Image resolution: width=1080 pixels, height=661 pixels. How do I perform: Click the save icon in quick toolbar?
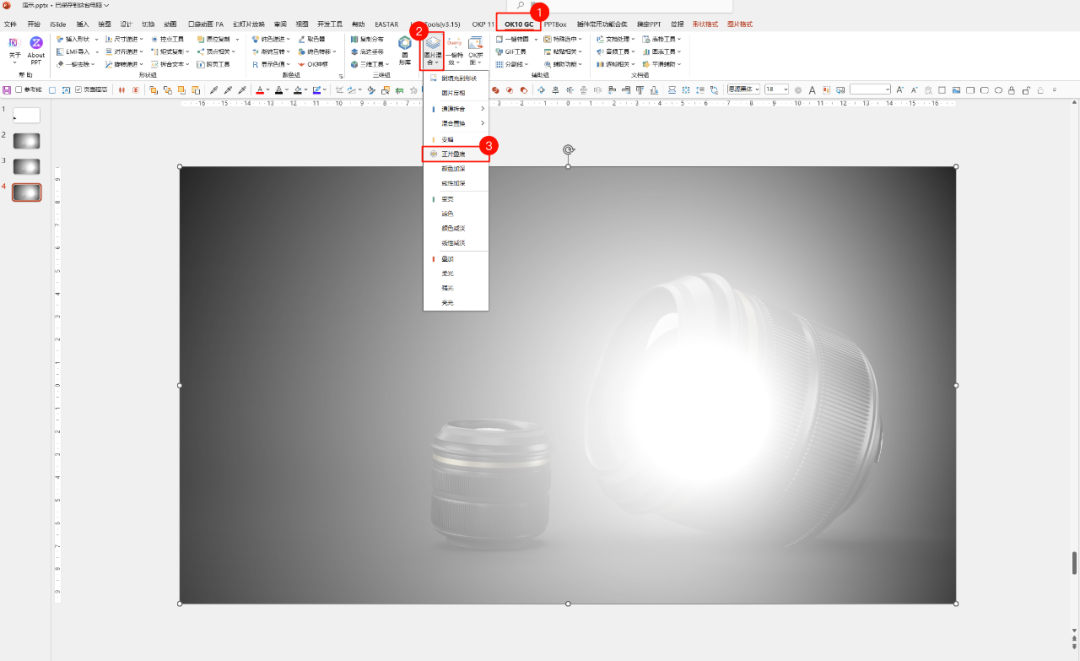pyautogui.click(x=6, y=90)
